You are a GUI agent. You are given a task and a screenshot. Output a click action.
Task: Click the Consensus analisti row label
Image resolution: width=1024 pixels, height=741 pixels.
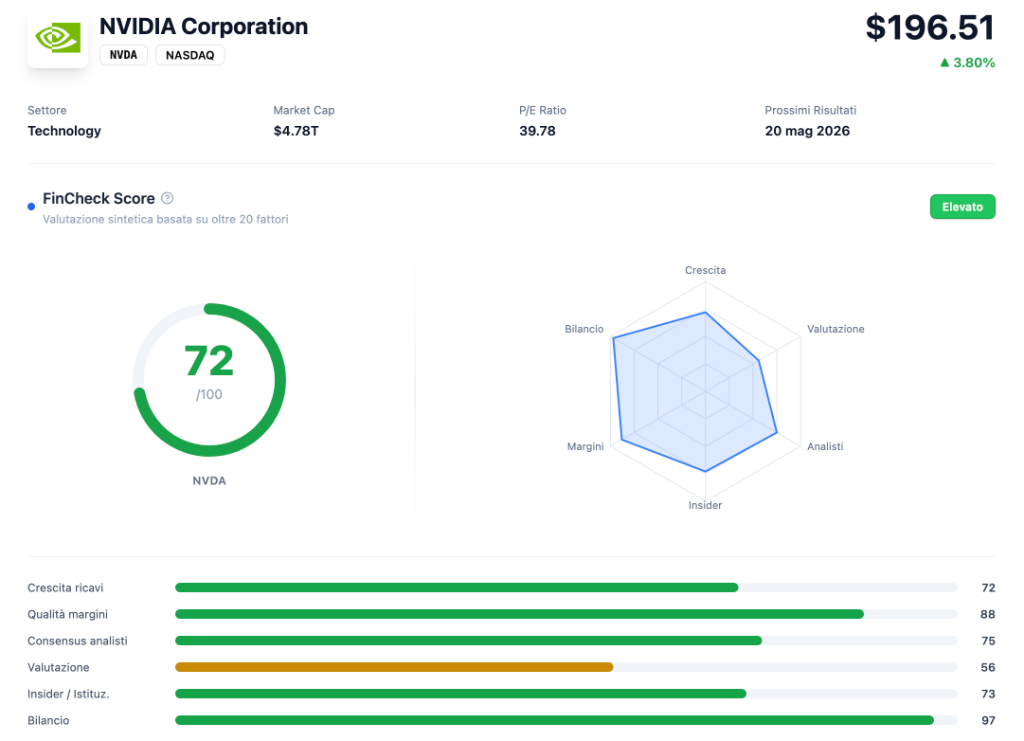77,641
